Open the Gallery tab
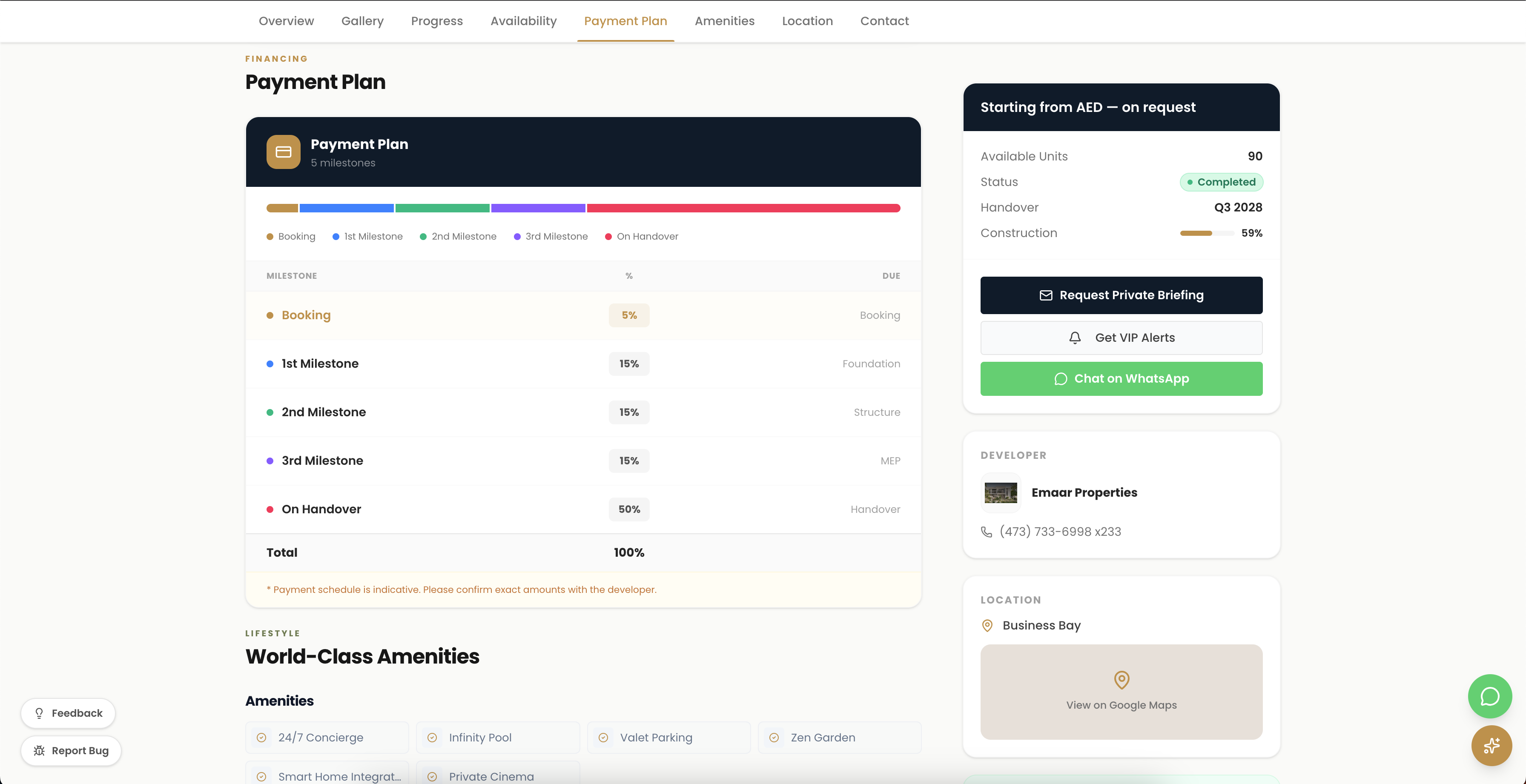Screen dimensions: 1526x784 362,21
